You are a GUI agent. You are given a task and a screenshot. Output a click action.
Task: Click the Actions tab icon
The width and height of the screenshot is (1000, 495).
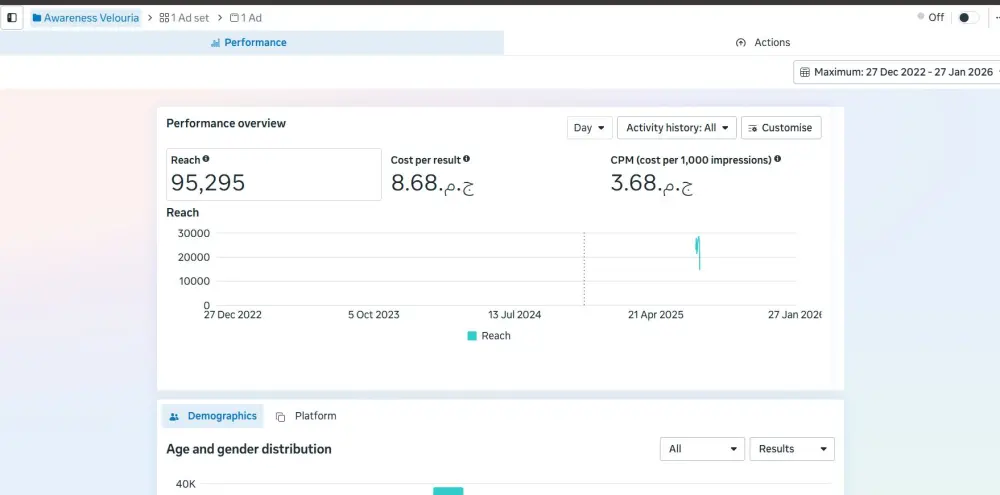click(x=740, y=43)
